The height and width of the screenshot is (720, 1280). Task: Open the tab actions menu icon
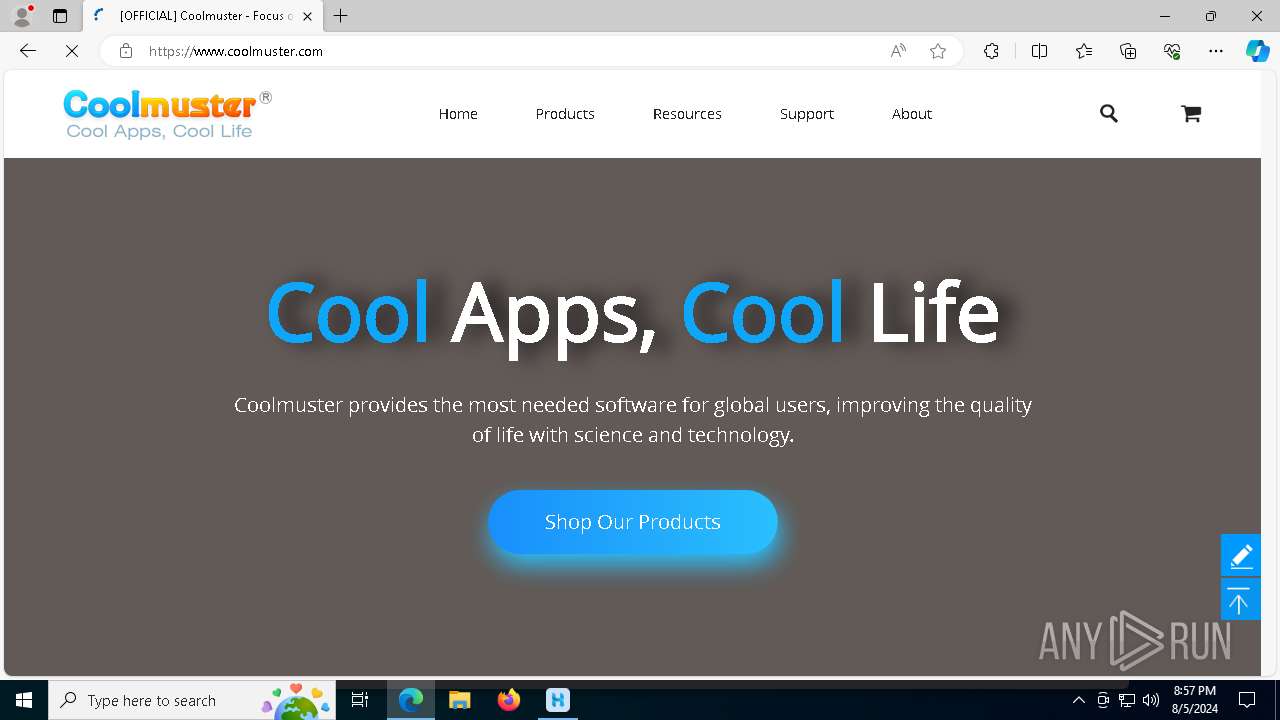coord(60,16)
